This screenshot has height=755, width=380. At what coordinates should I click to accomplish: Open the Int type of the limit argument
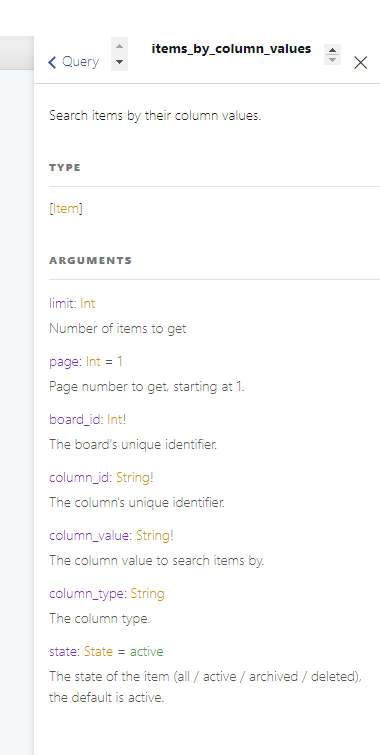tap(88, 303)
